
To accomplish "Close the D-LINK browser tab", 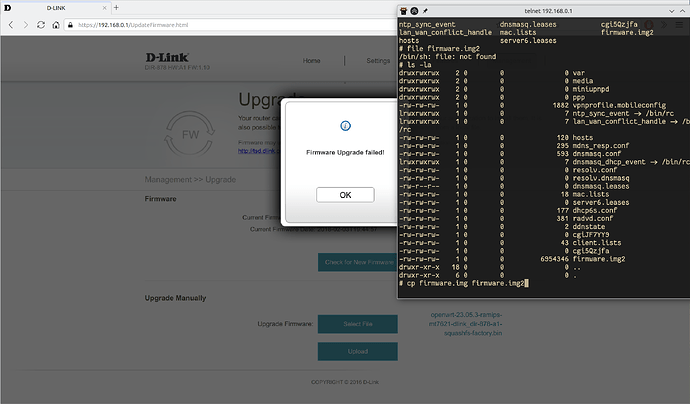I will (105, 8).
